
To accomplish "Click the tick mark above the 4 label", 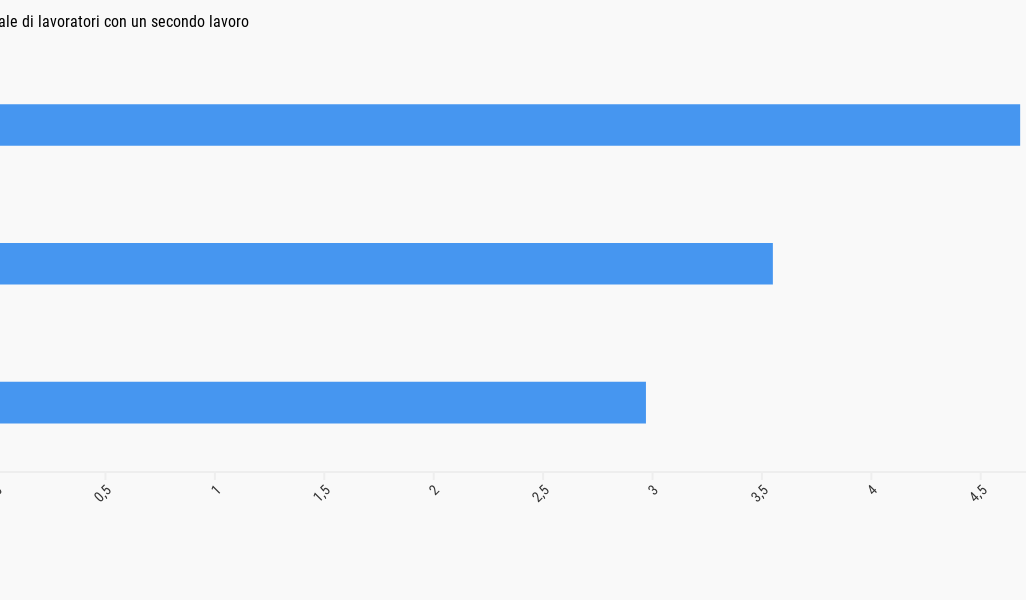I will pyautogui.click(x=872, y=476).
